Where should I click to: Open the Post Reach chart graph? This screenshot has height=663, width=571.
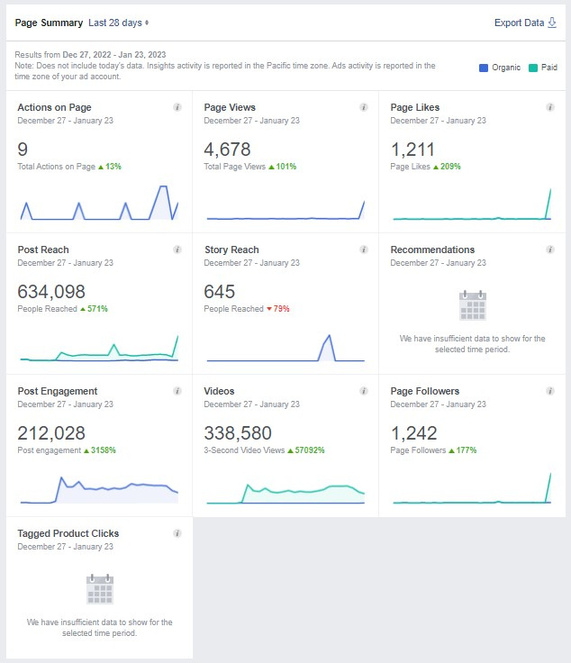[x=99, y=348]
